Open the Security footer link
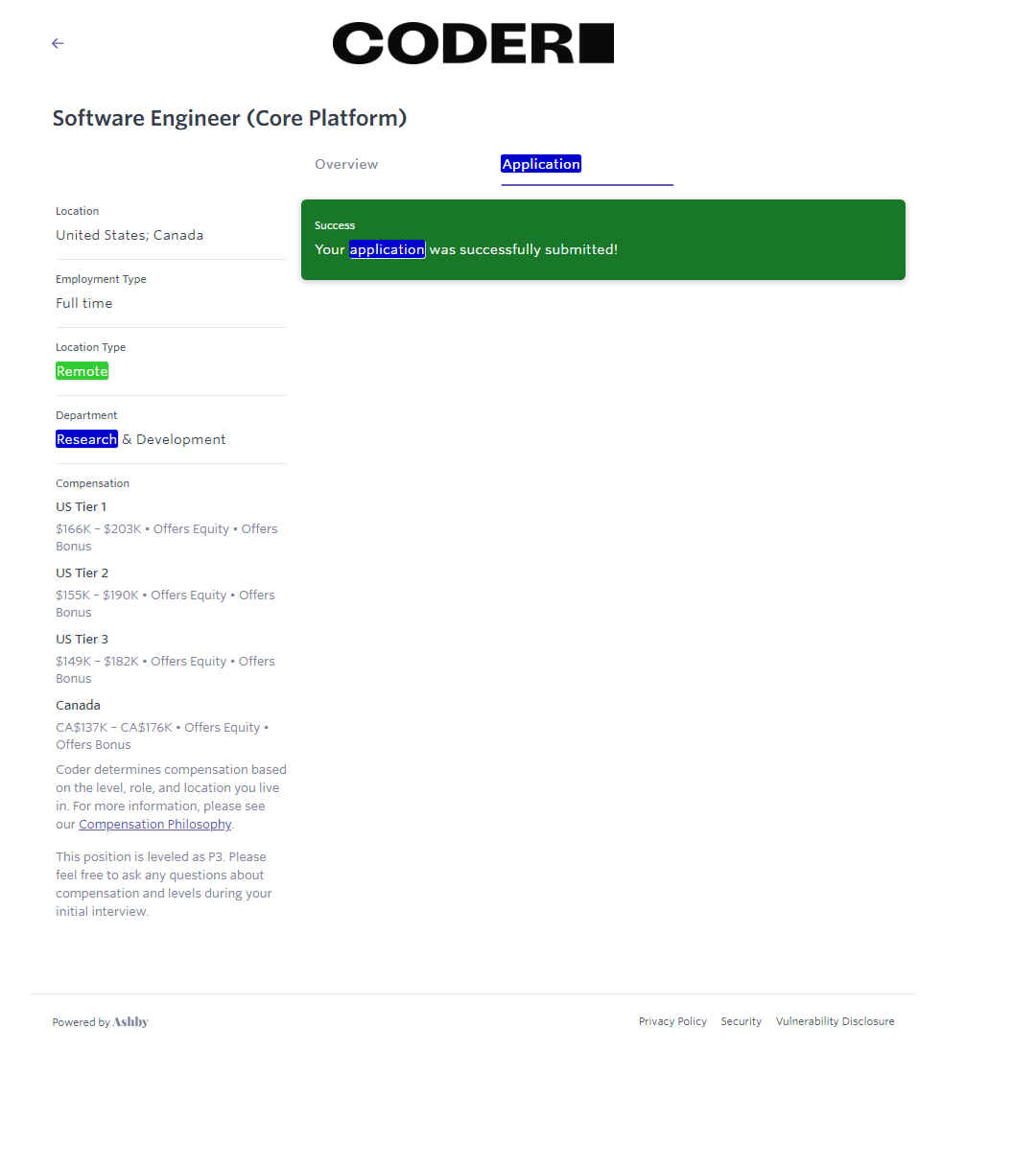1036x1168 pixels. (741, 1021)
